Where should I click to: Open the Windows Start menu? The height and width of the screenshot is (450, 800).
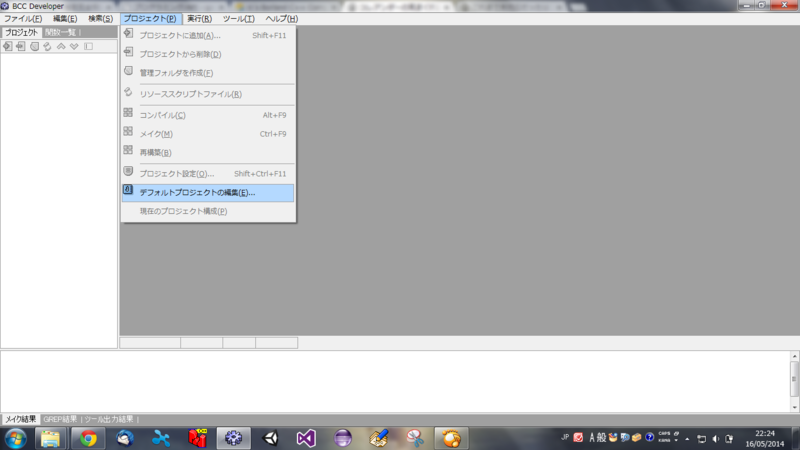[x=15, y=439]
